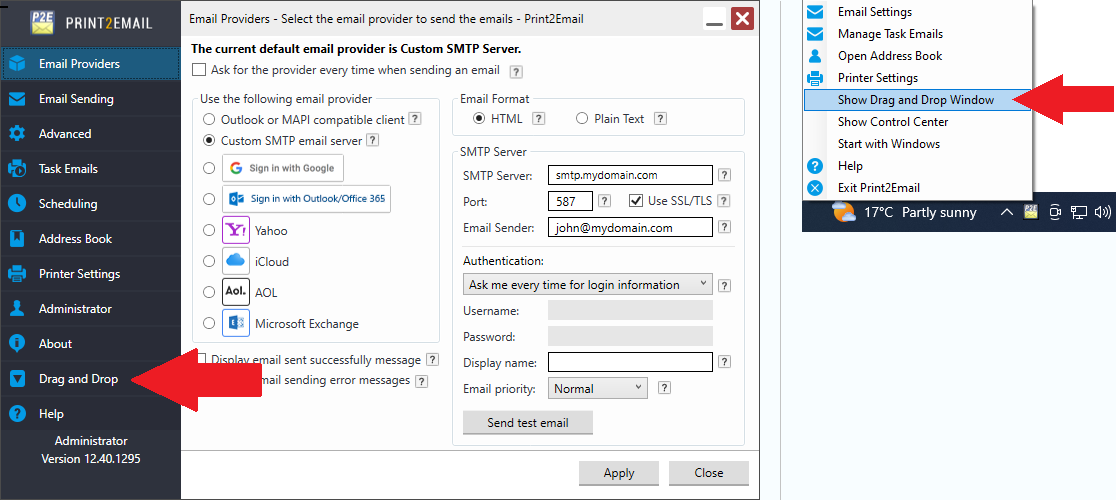Open Email Sending in the sidebar
Screen dimensions: 1116x500
click(76, 99)
